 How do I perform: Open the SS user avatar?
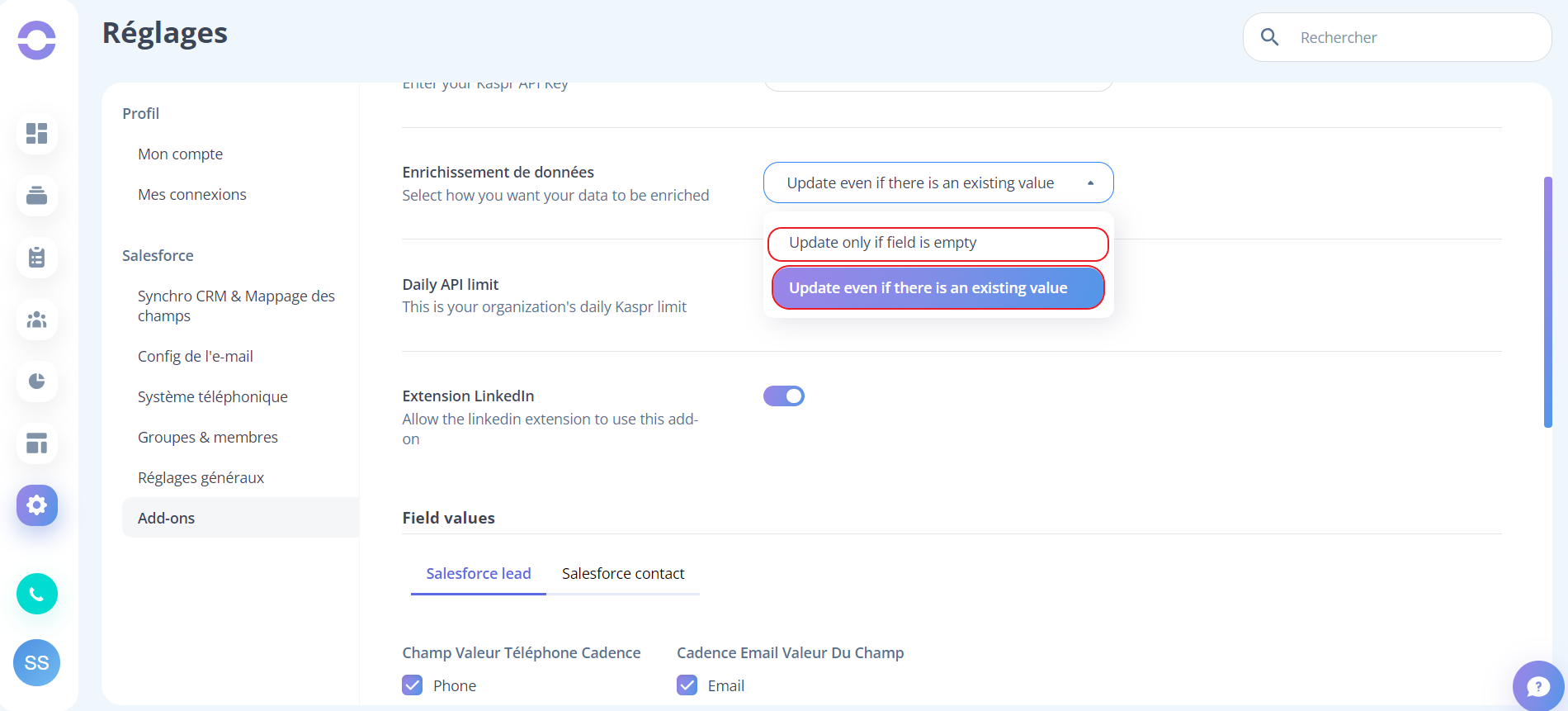click(x=37, y=662)
